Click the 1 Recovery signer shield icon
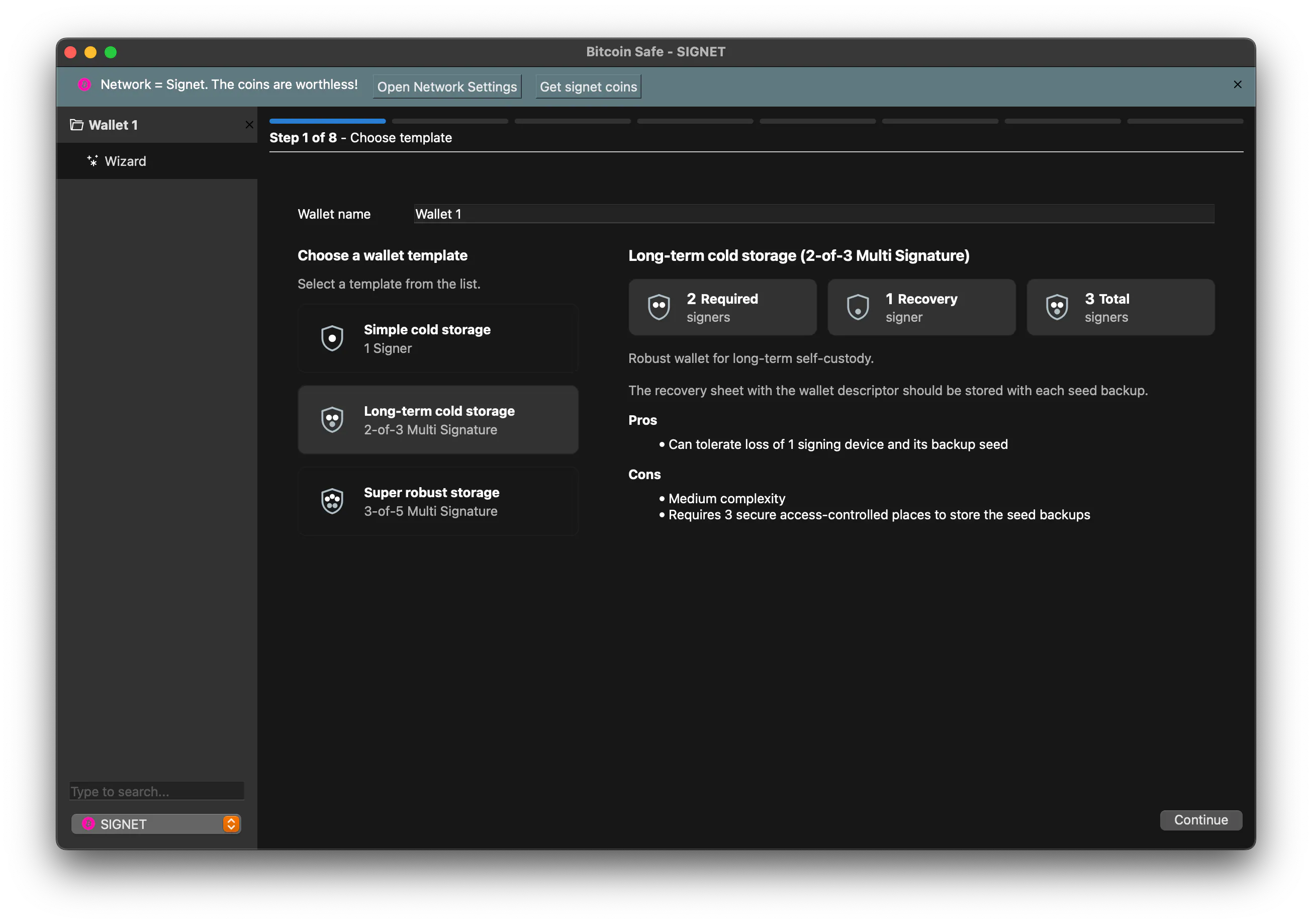Image resolution: width=1312 pixels, height=924 pixels. click(858, 307)
